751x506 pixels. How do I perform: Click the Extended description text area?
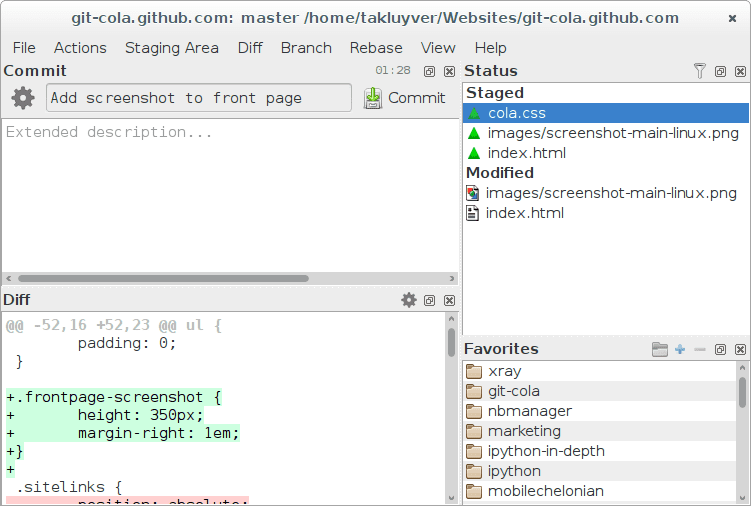(x=230, y=196)
